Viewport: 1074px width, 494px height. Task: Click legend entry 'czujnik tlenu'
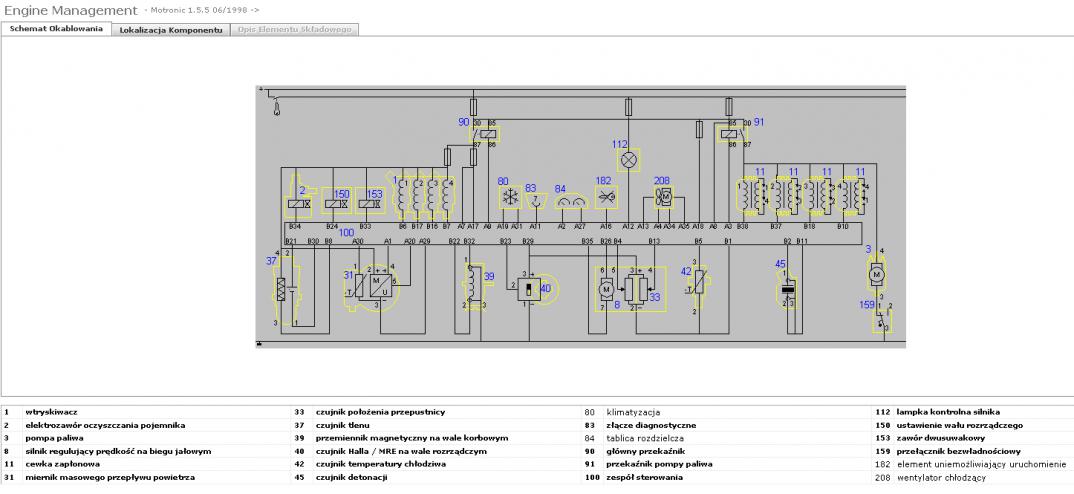(342, 425)
